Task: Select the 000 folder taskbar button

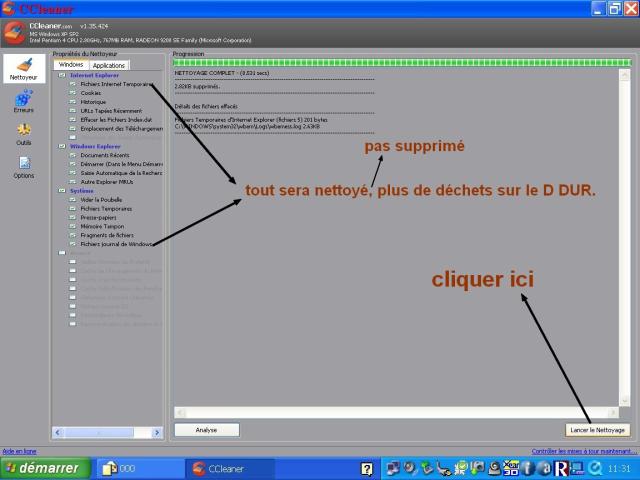Action: (139, 469)
